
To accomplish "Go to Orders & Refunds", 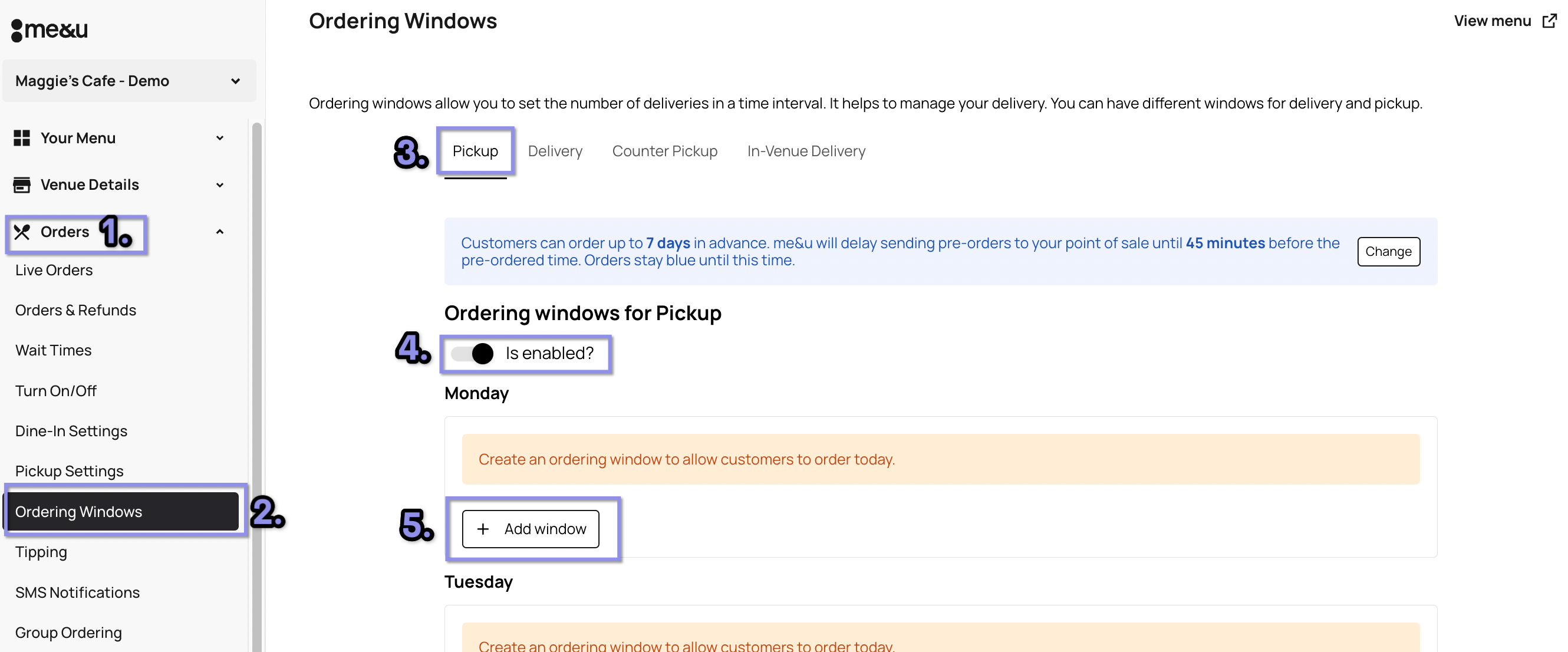I will (75, 309).
